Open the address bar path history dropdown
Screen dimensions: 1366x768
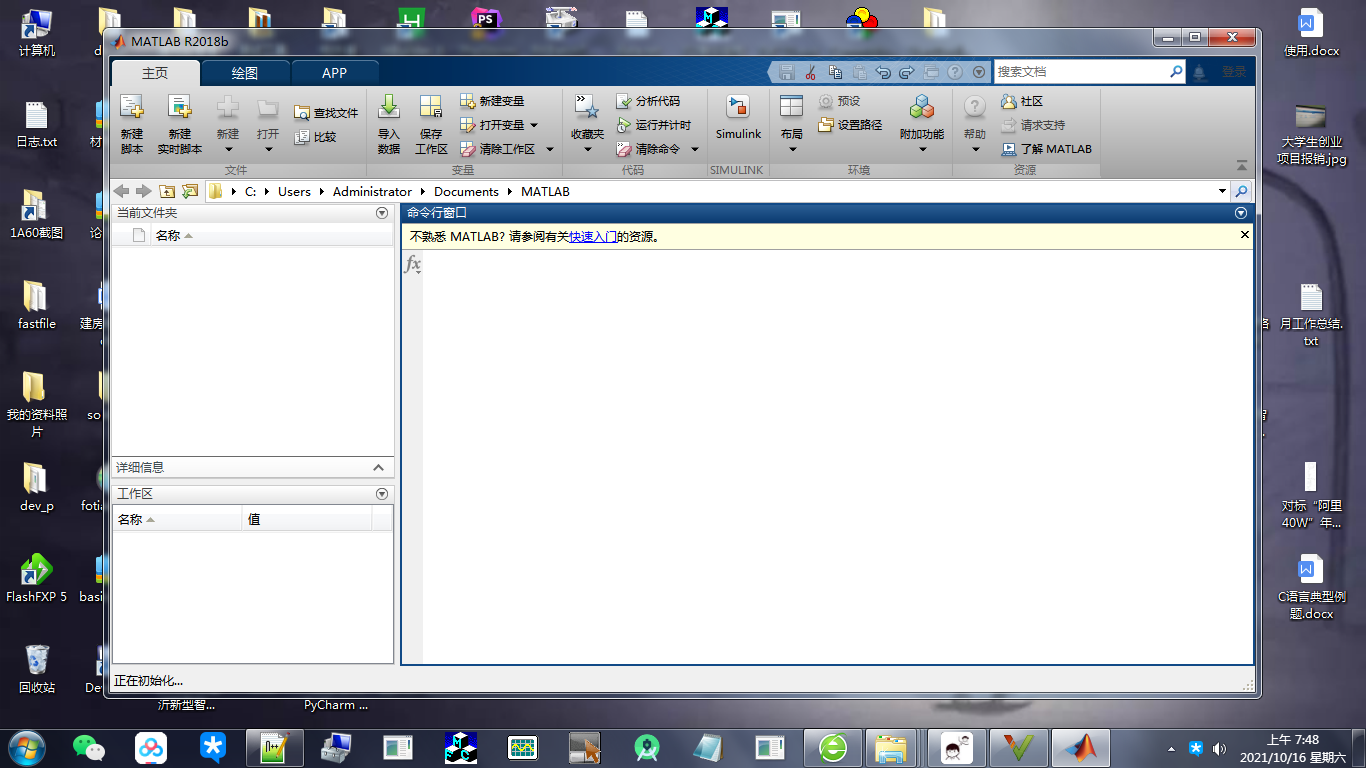[1222, 191]
